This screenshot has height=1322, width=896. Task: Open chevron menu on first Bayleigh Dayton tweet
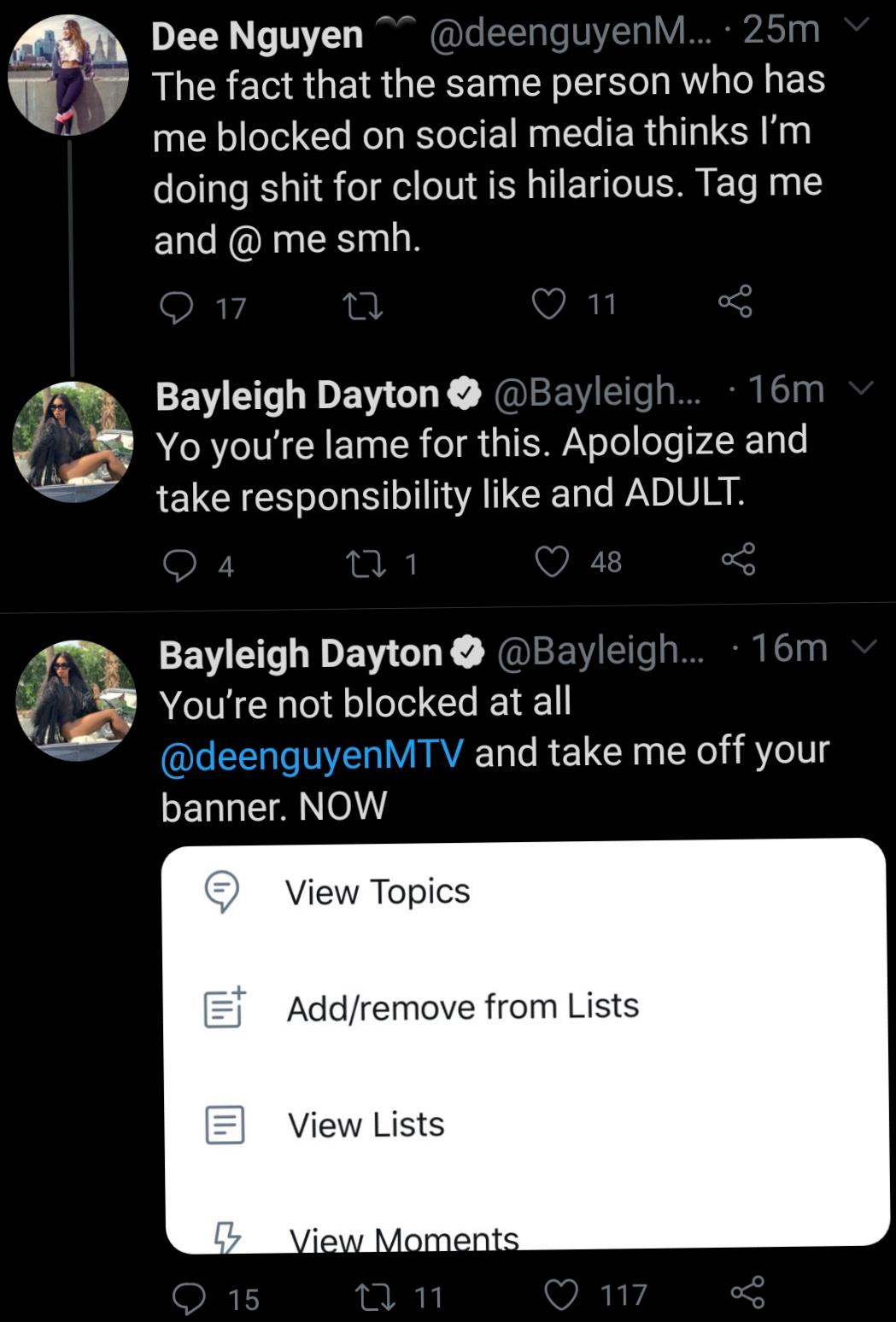[x=861, y=388]
